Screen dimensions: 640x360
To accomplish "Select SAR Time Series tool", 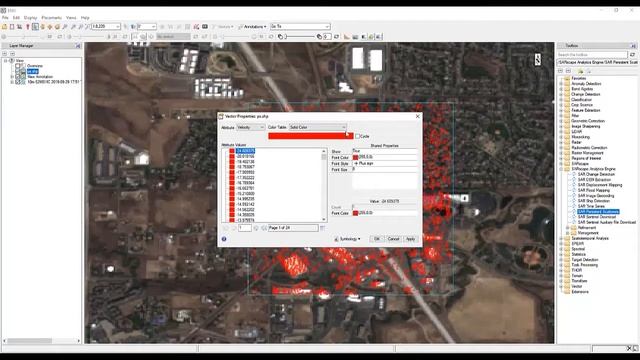I will pos(591,206).
